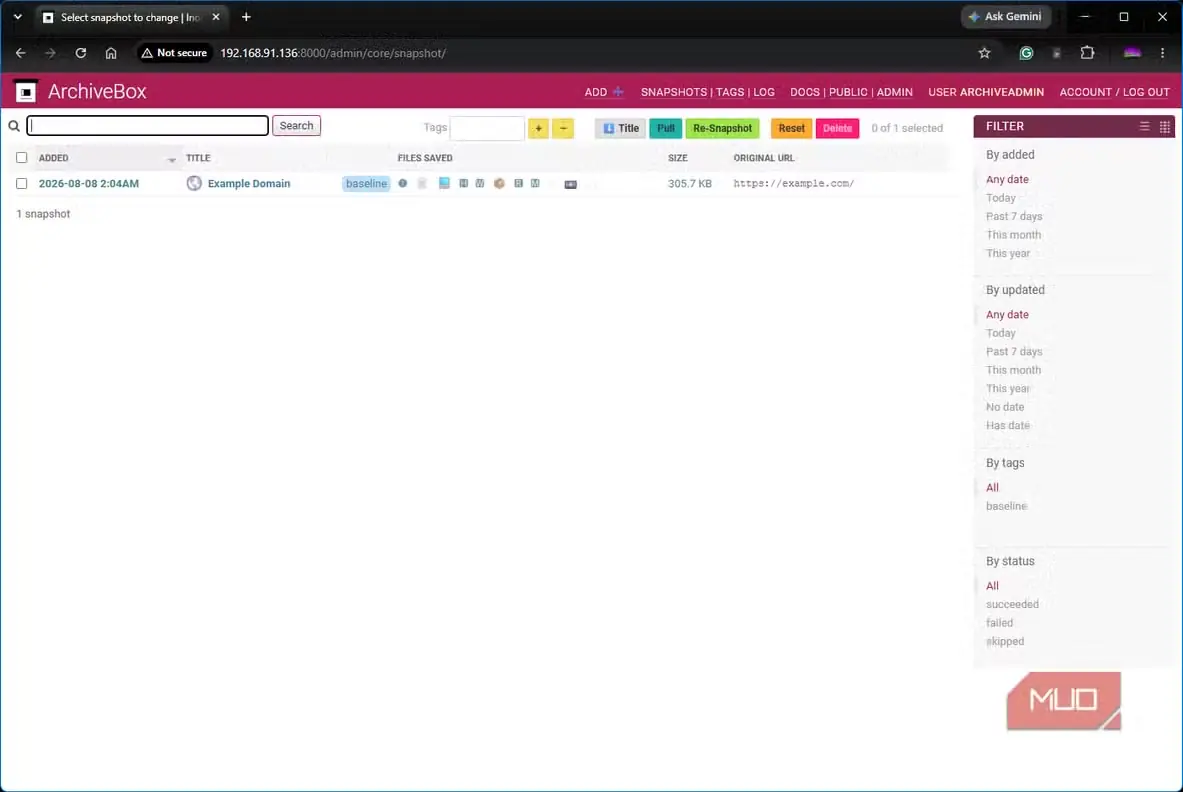This screenshot has height=792, width=1183.
Task: Click the Not secure warning badge
Action: click(174, 53)
